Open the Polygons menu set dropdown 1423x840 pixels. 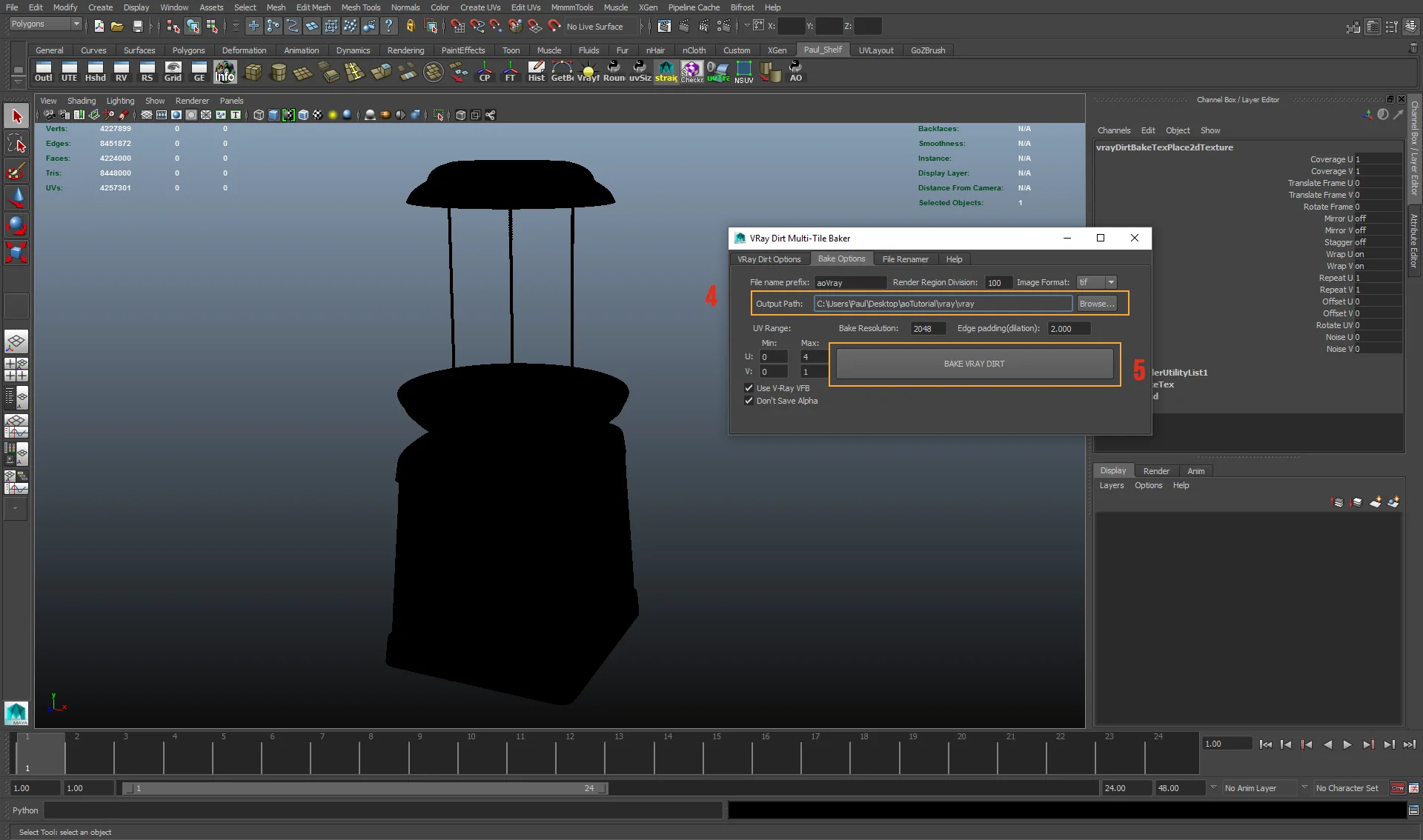(45, 24)
